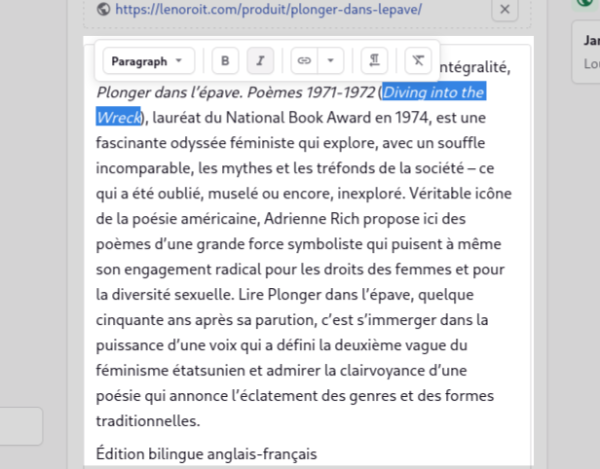The width and height of the screenshot is (600, 469).
Task: Click the word 'traditionnelles.'
Action: (148, 421)
